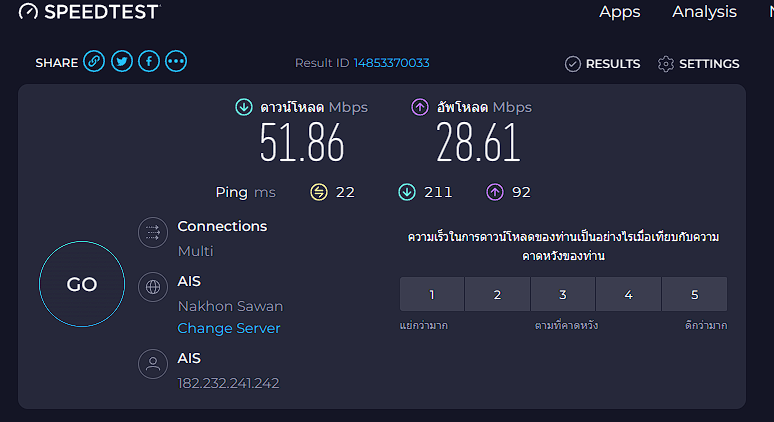Rate download speed as 5

point(694,295)
